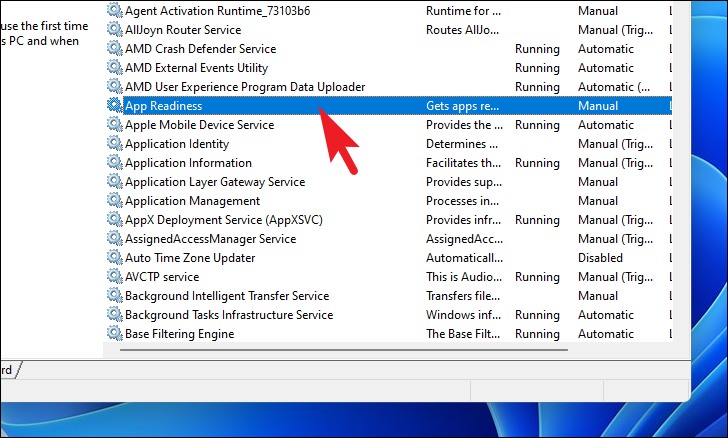Select the Application Identity service name

tap(177, 144)
